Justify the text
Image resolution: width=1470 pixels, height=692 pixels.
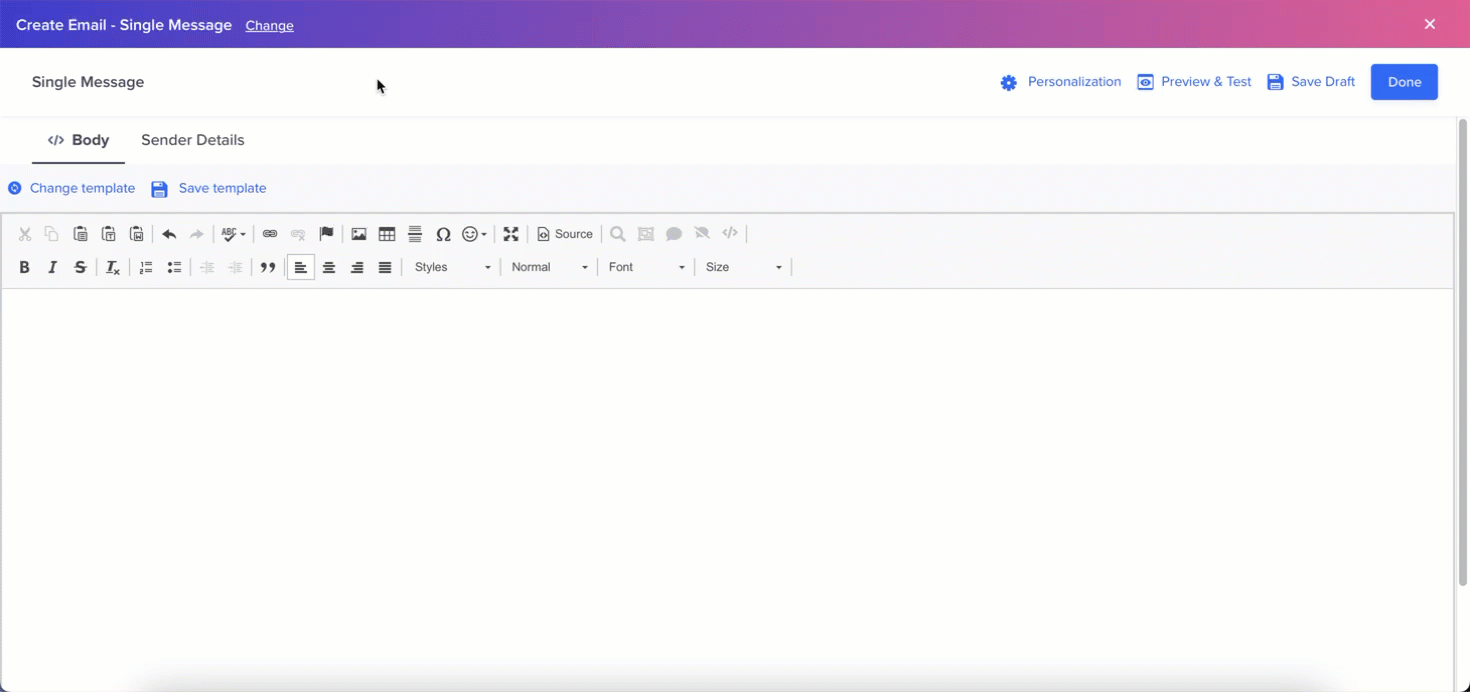(x=385, y=267)
